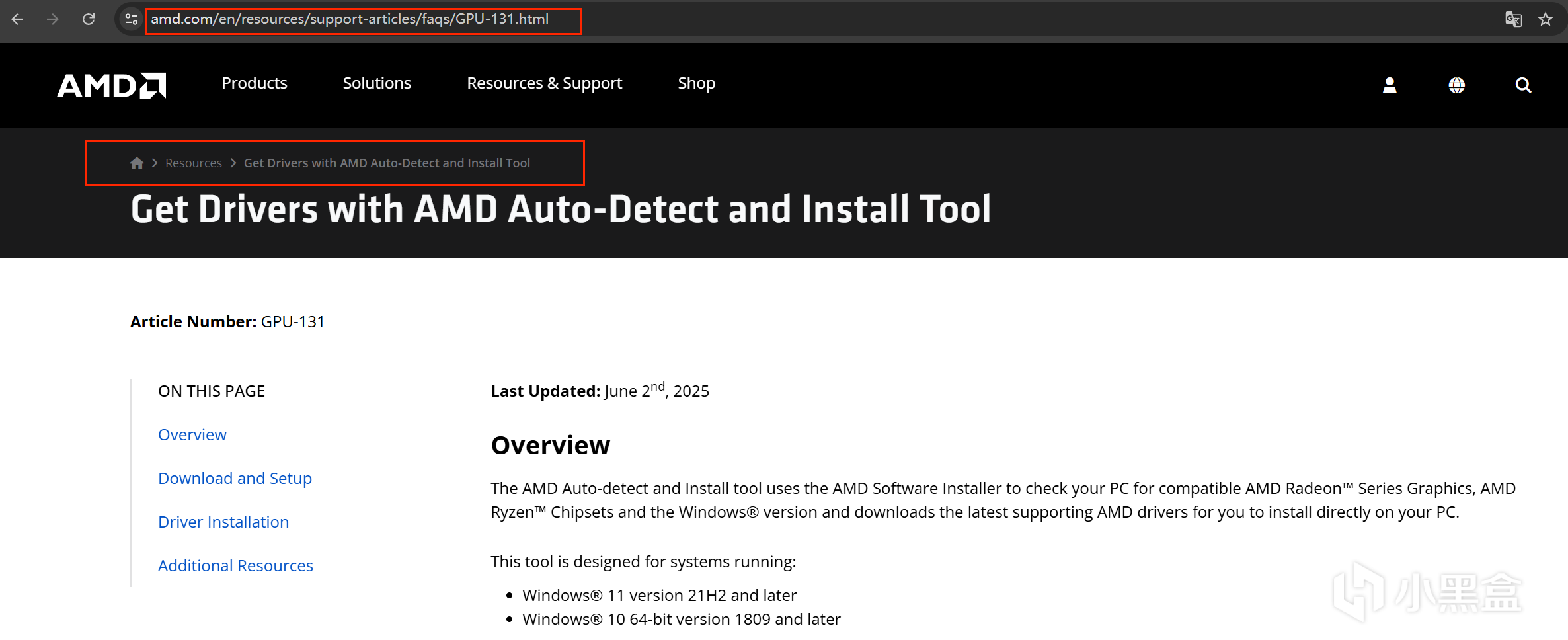Click the 'Article Number: GPU-131' text
The image size is (1568, 640).
(227, 321)
